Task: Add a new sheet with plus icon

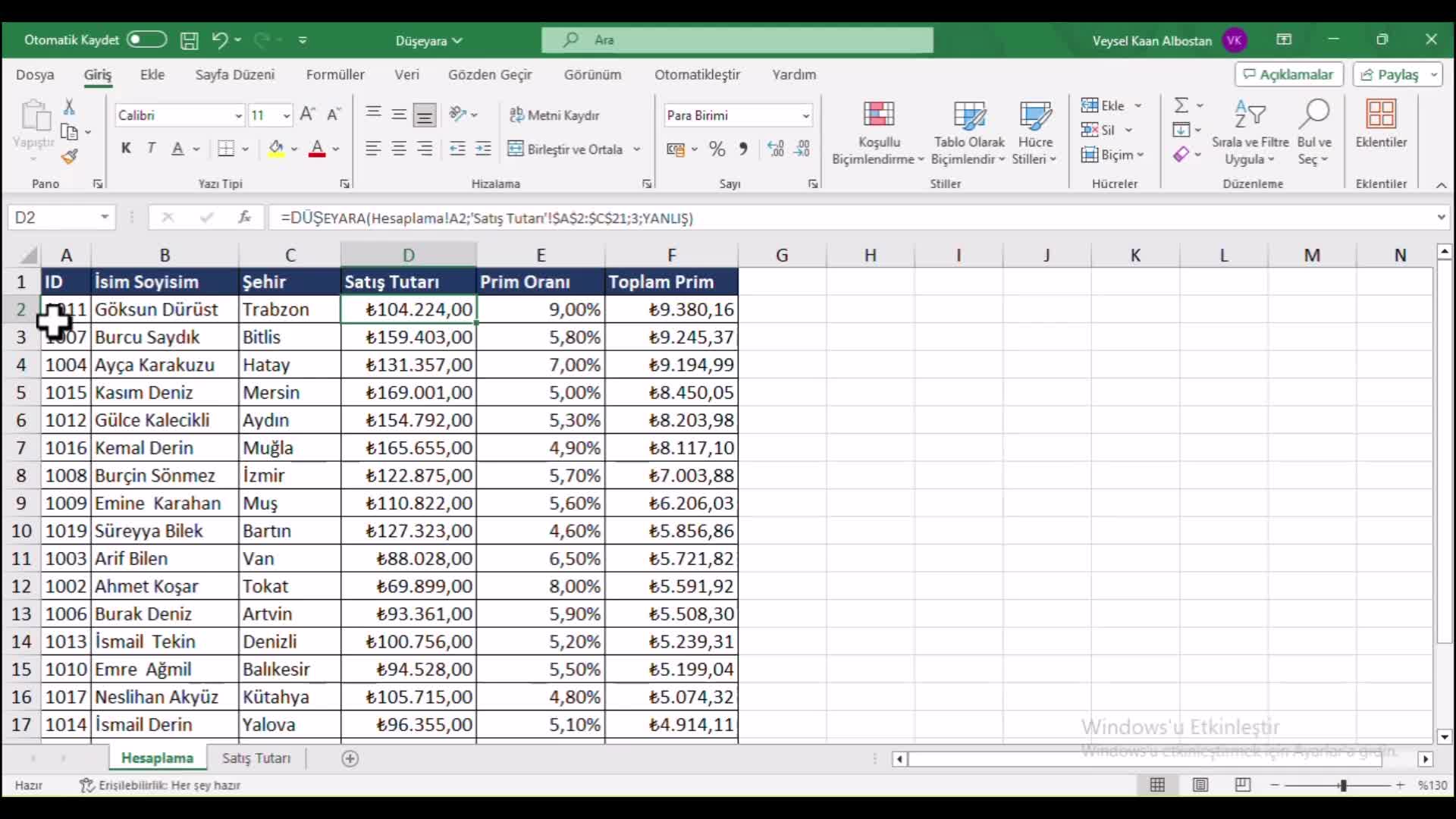Action: (350, 758)
